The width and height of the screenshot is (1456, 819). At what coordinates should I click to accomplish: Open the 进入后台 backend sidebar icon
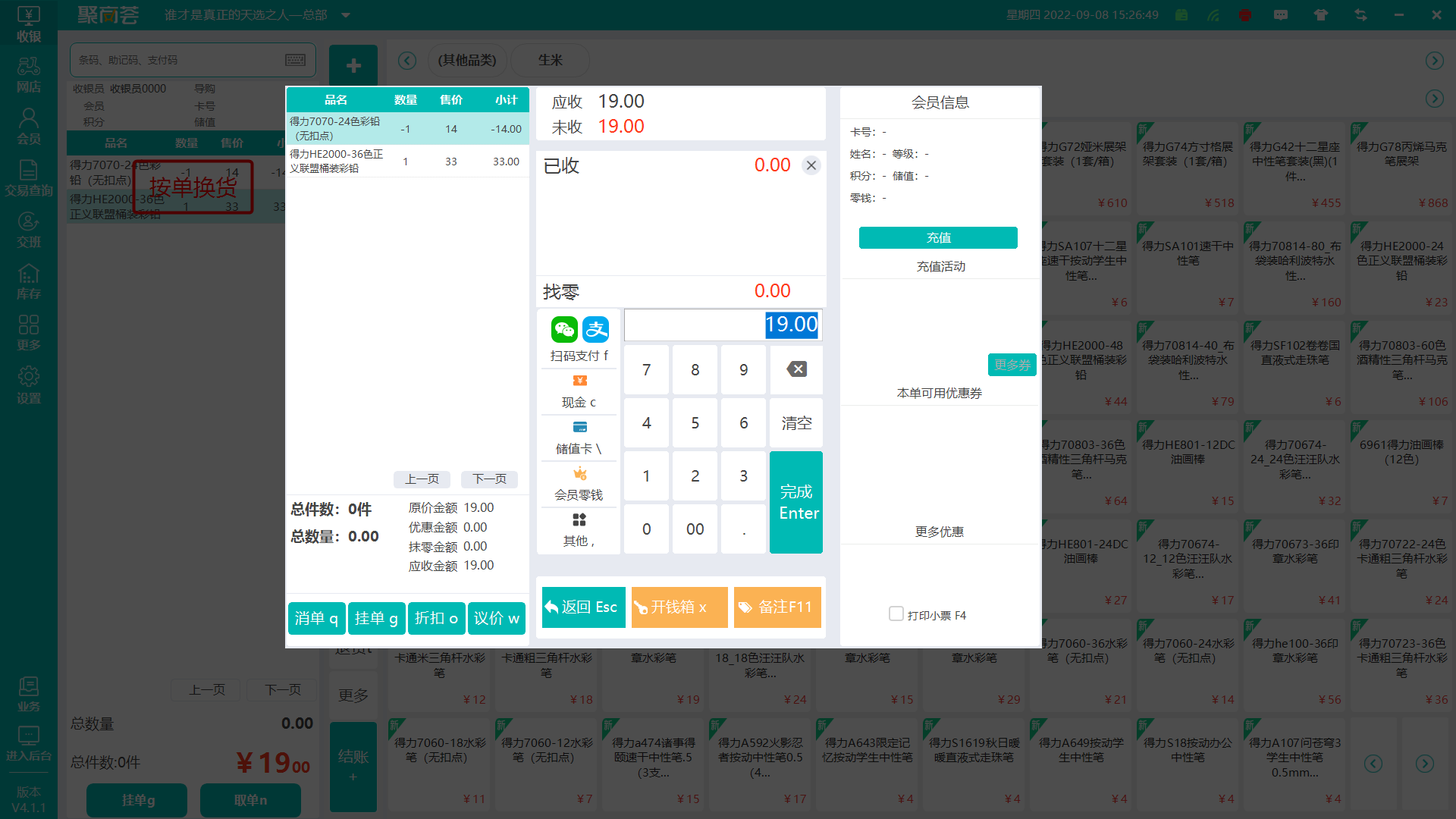pos(28,744)
